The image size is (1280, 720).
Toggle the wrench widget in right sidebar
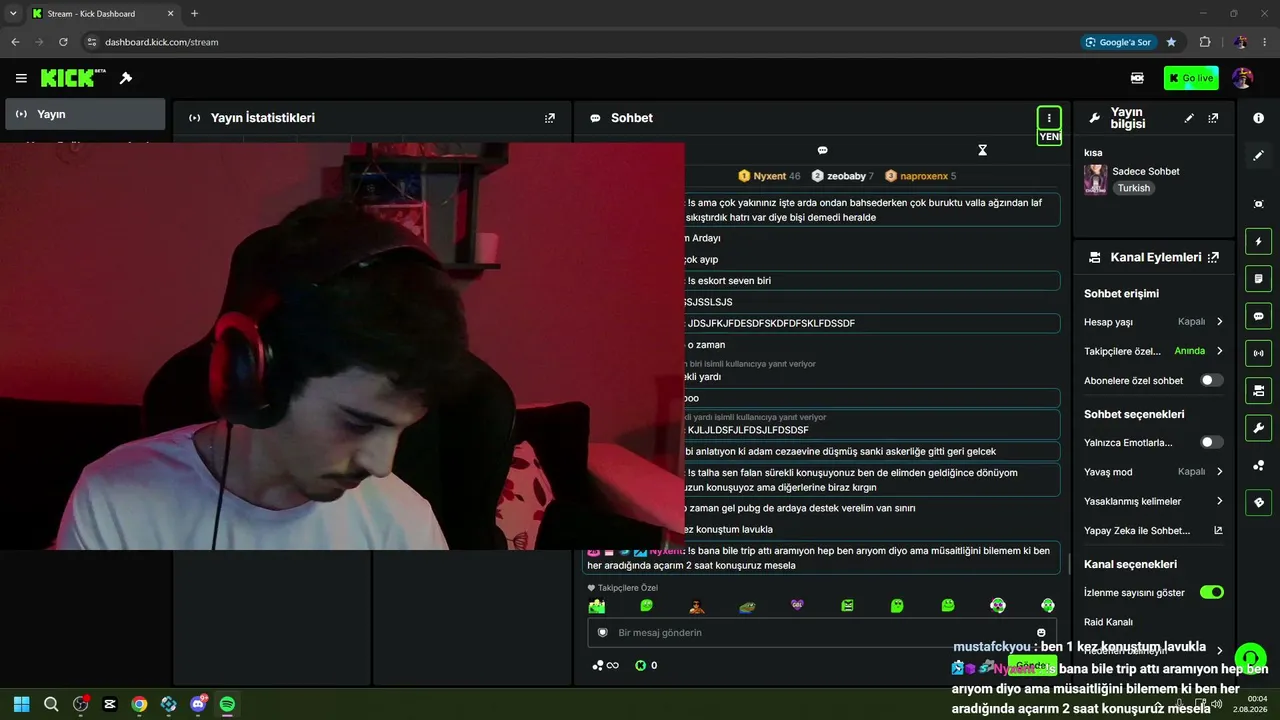click(1258, 428)
